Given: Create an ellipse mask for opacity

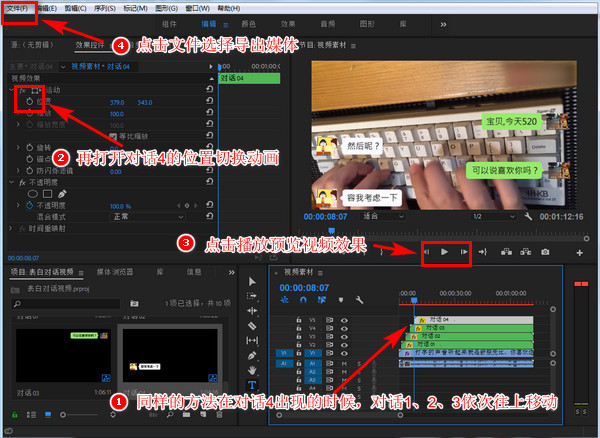Looking at the screenshot, I should [x=33, y=194].
